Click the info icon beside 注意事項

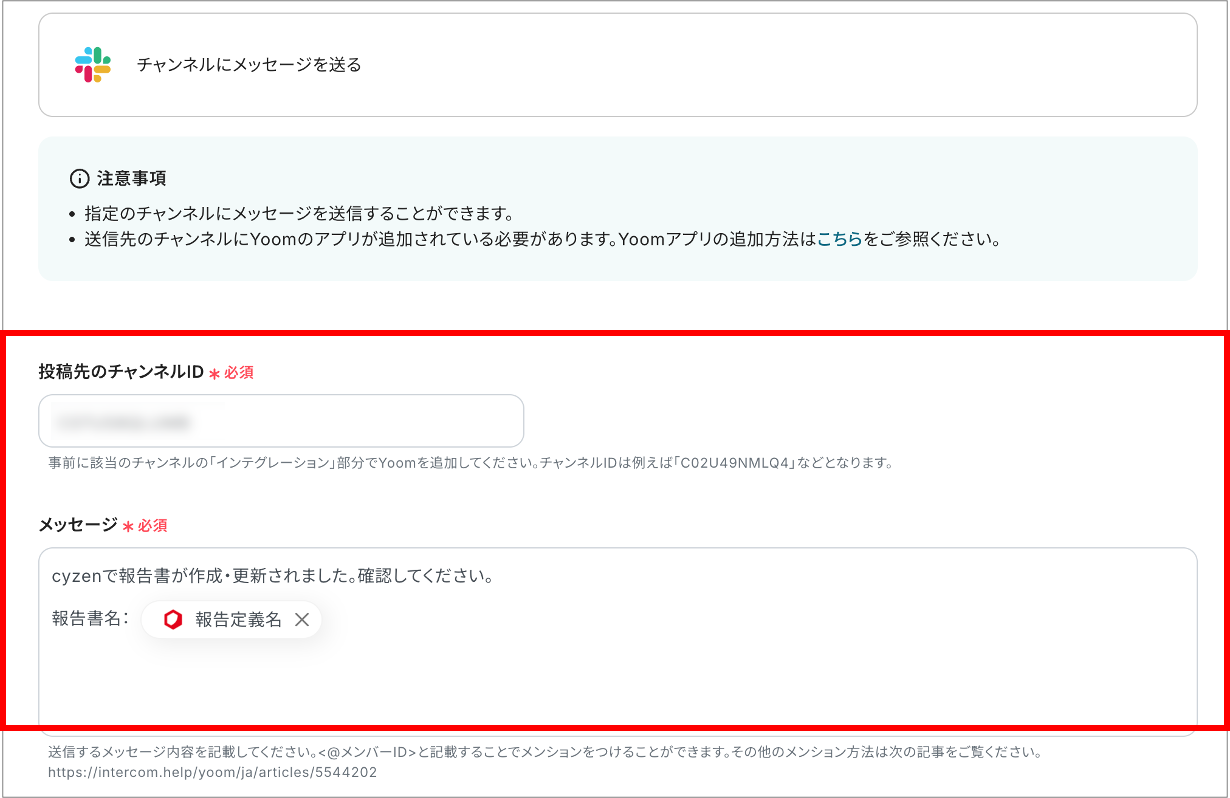click(x=79, y=179)
